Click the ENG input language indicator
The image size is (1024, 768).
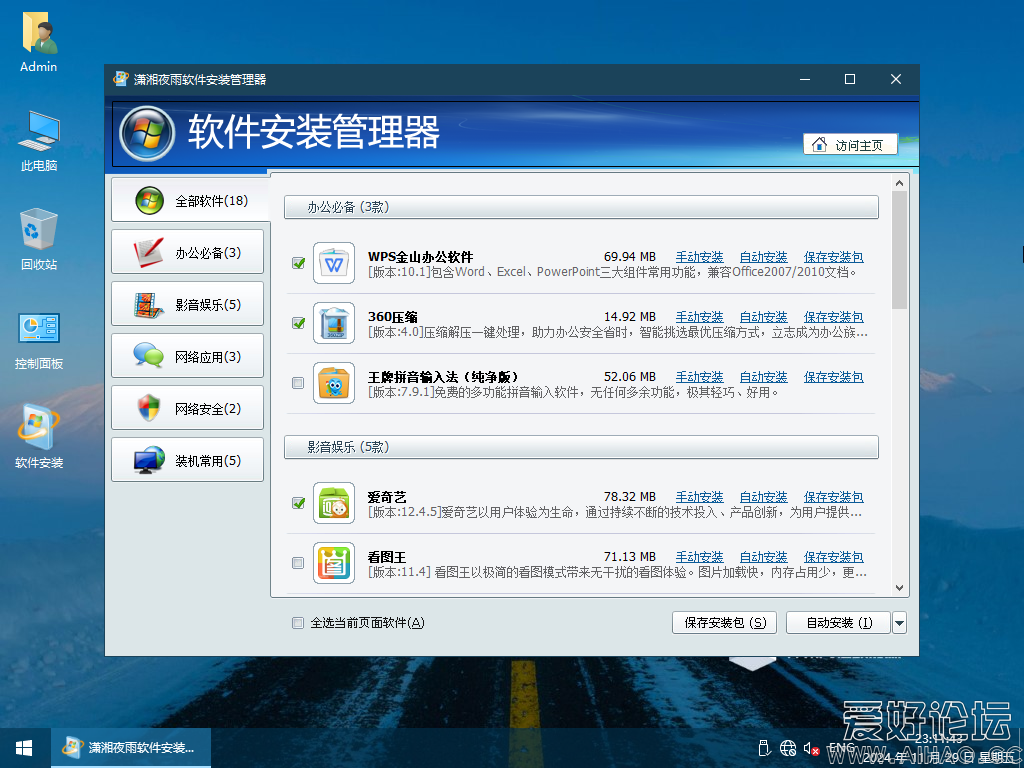(x=841, y=748)
